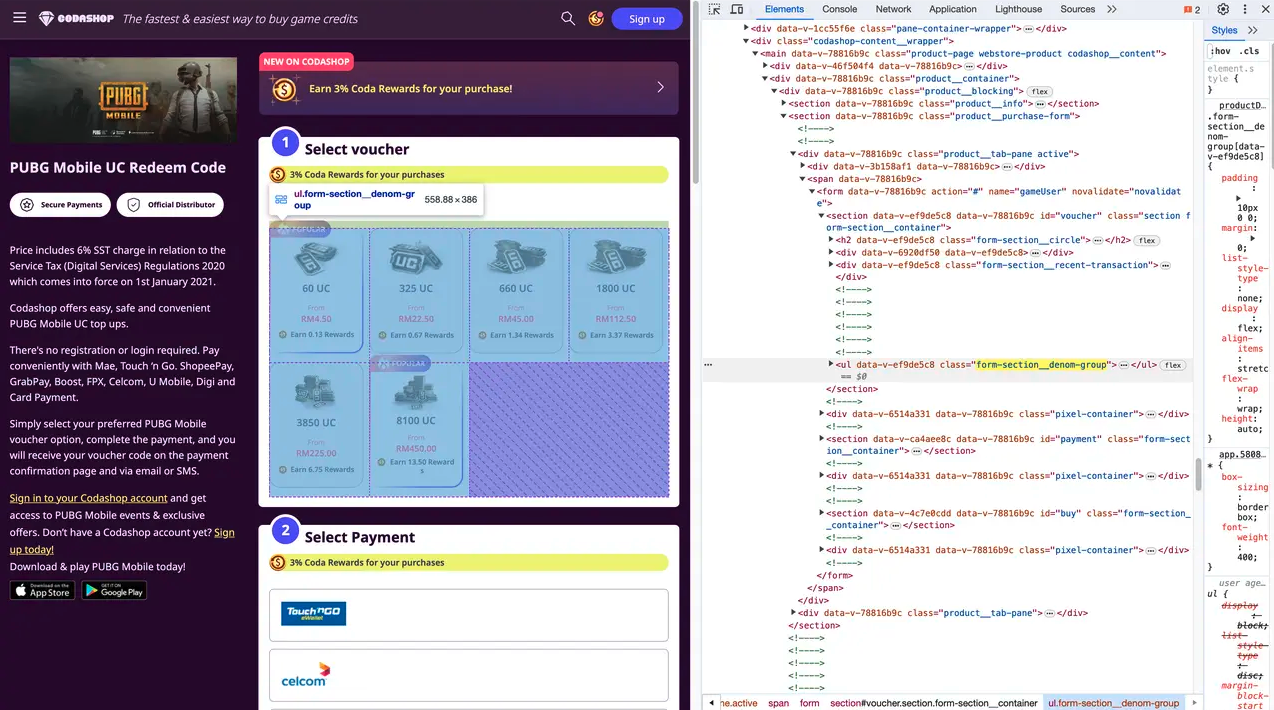Click ellipsis in the product__info section node
The height and width of the screenshot is (710, 1274).
pos(1040,103)
